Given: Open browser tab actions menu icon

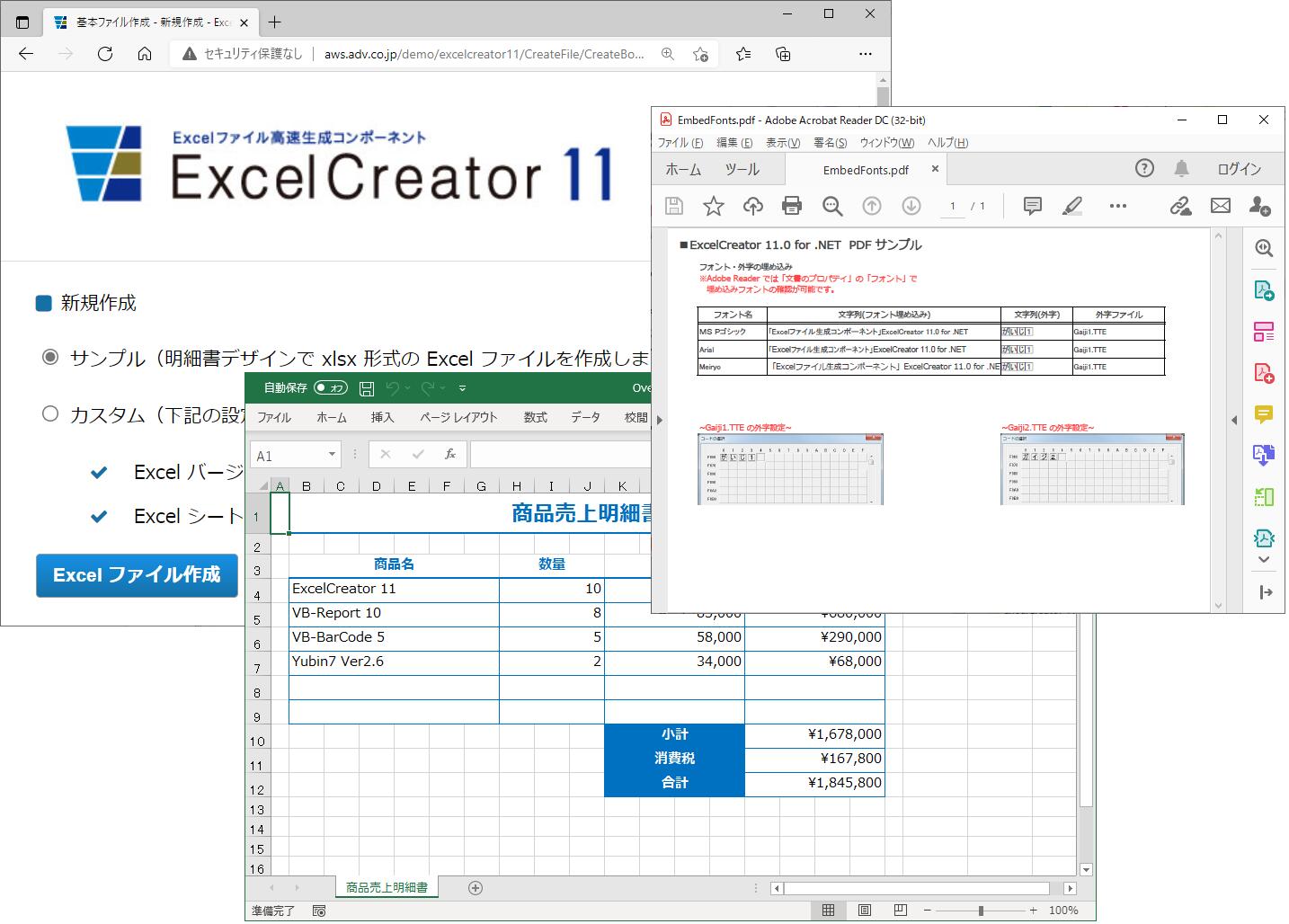Looking at the screenshot, I should click(22, 22).
